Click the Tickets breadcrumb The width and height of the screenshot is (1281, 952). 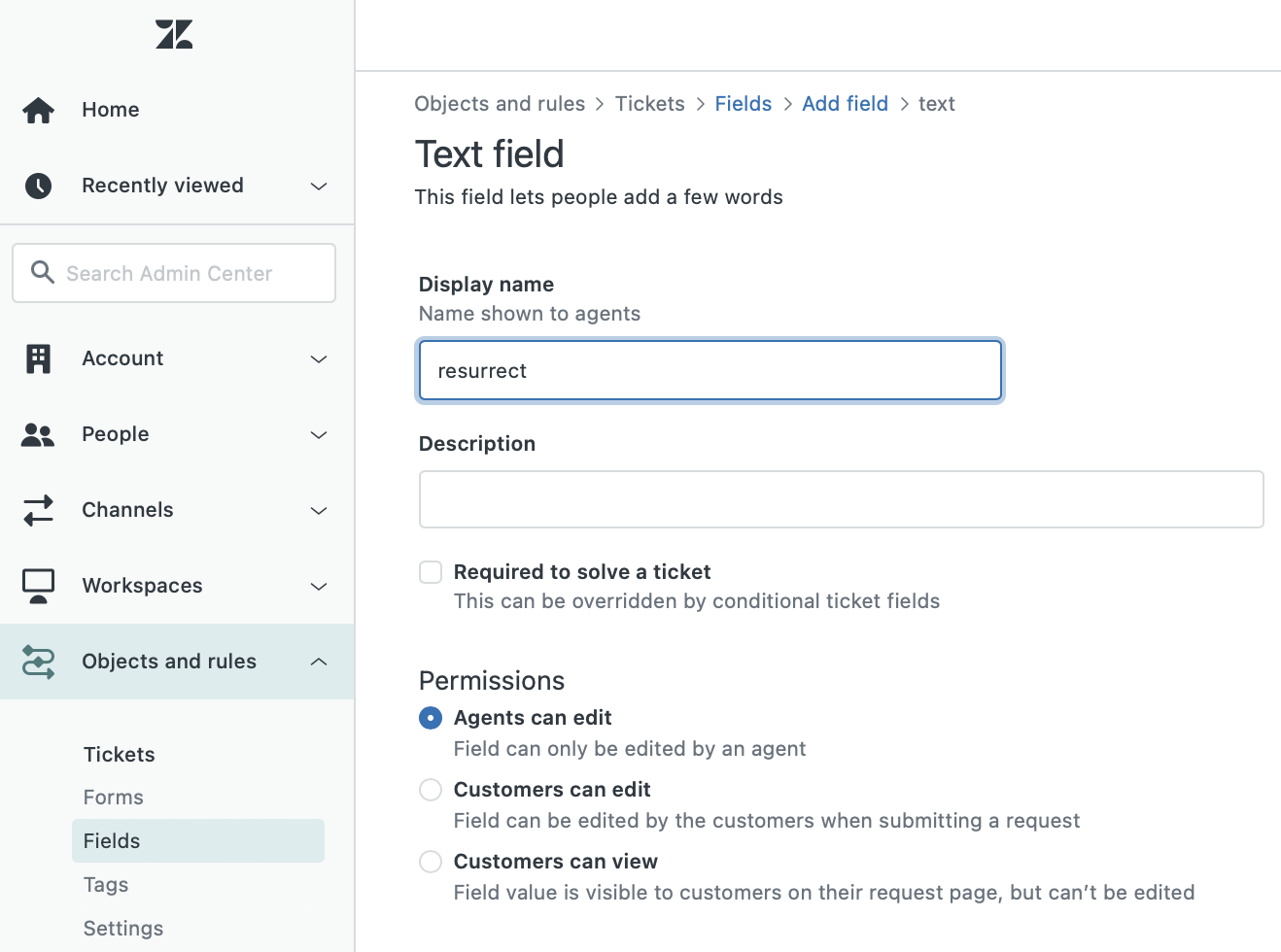click(650, 104)
